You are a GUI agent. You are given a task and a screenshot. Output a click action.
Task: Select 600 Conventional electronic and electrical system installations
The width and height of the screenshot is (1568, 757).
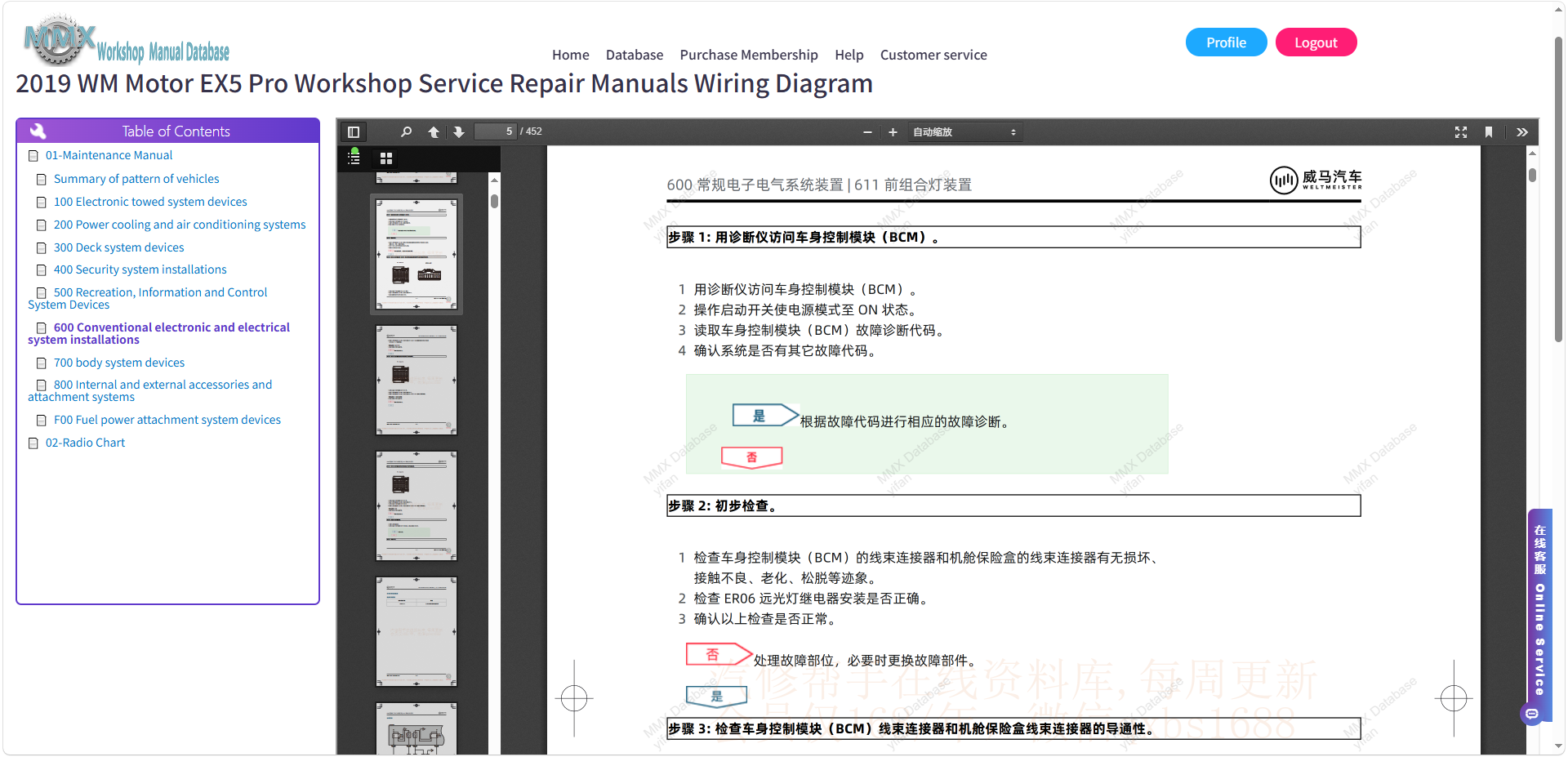tap(158, 333)
